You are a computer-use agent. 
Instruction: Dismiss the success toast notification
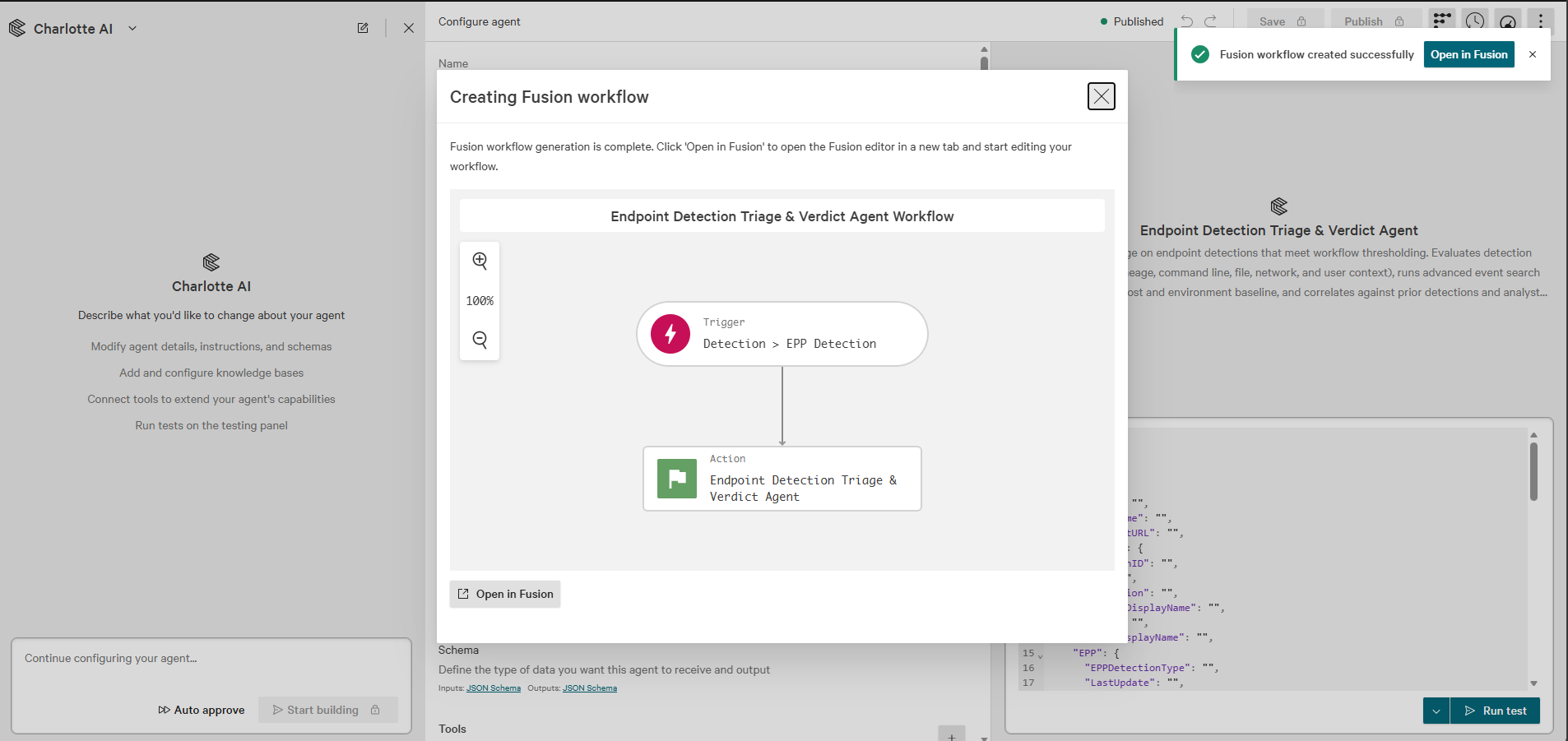coord(1533,54)
